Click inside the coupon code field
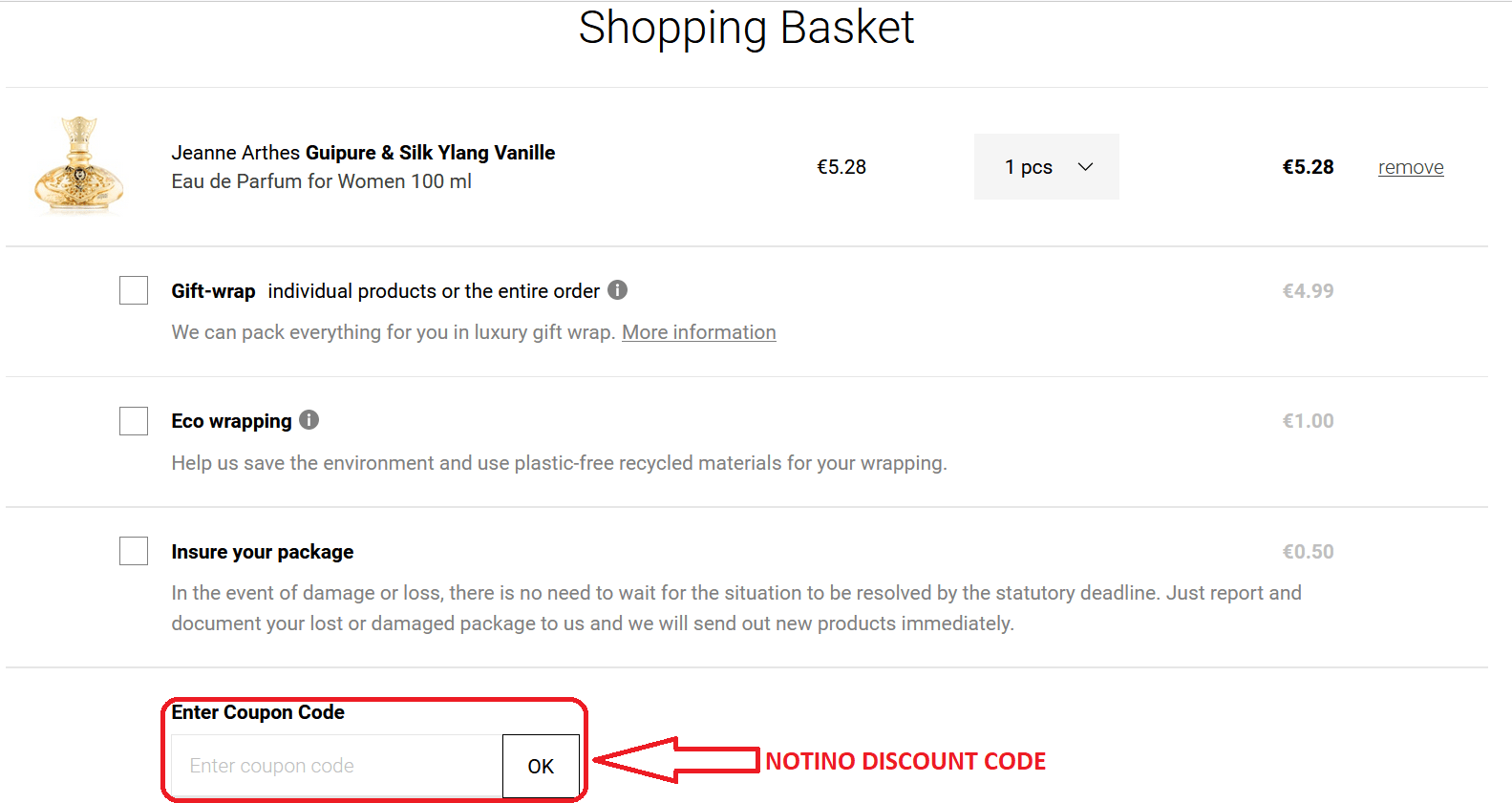Viewport: 1512px width, 803px height. [x=334, y=766]
